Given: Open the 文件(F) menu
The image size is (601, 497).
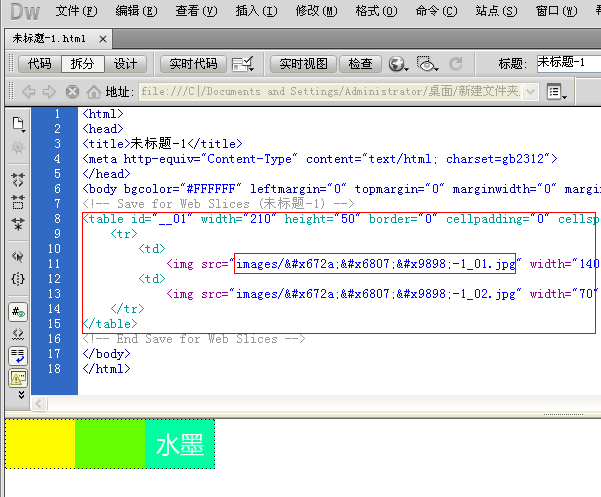Looking at the screenshot, I should [x=76, y=11].
